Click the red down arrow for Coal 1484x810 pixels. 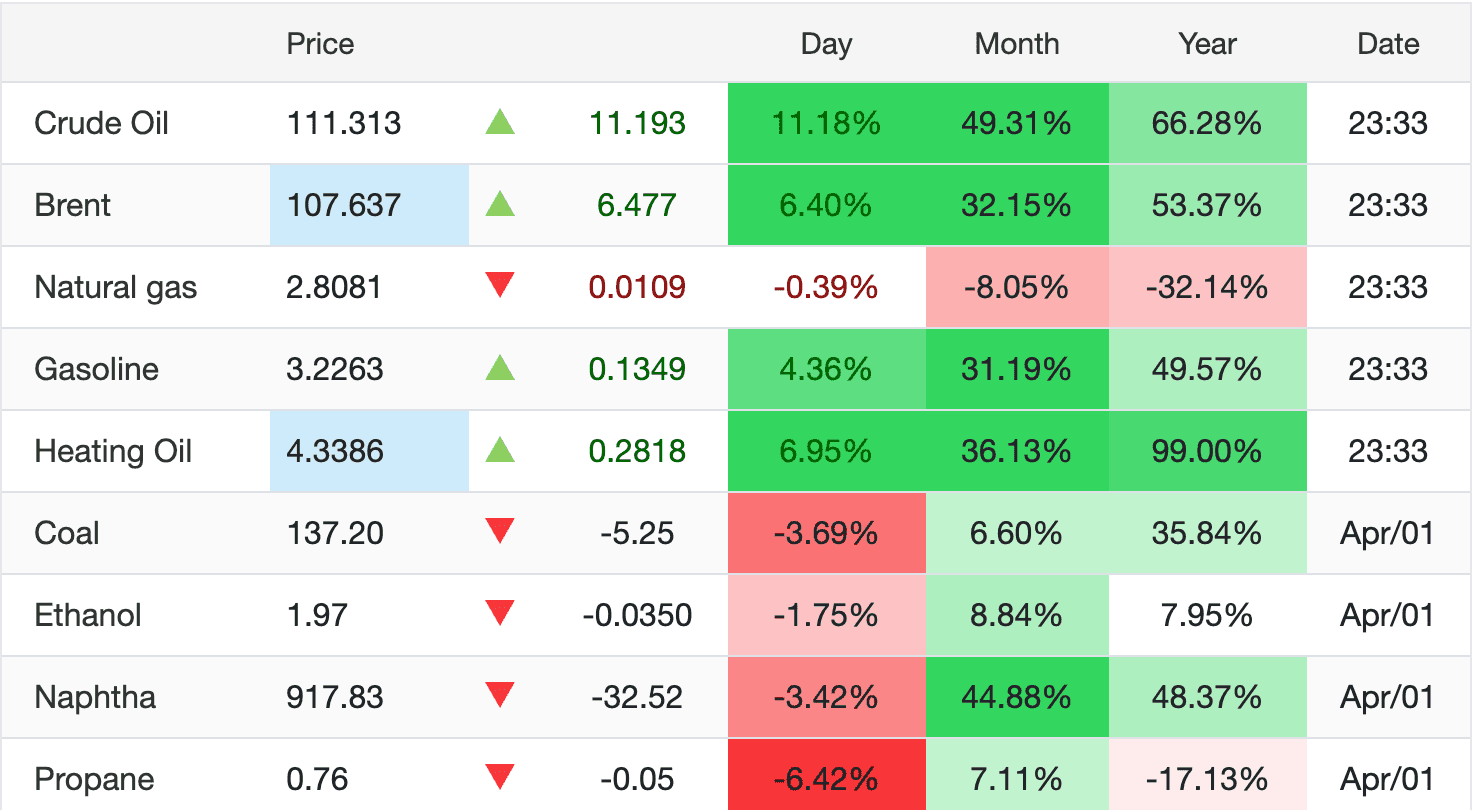pyautogui.click(x=500, y=532)
